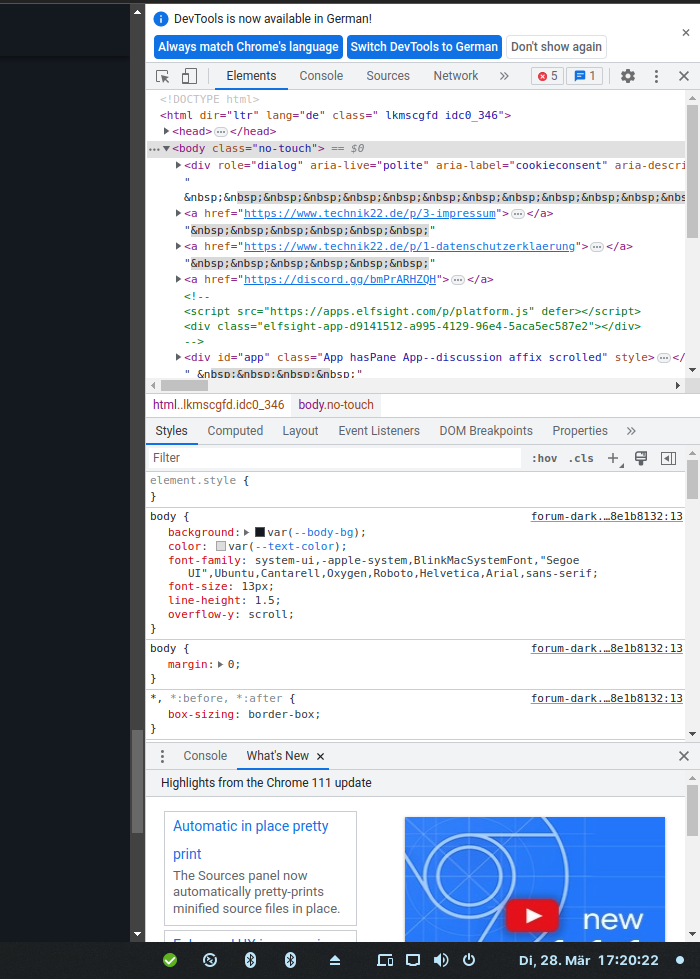The image size is (700, 979).
Task: Open the technik22.de impressum link
Action: click(x=370, y=214)
